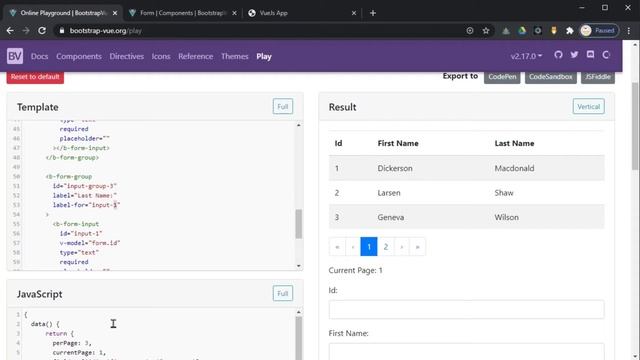
Task: Go to last page in pagination
Action: pyautogui.click(x=418, y=247)
